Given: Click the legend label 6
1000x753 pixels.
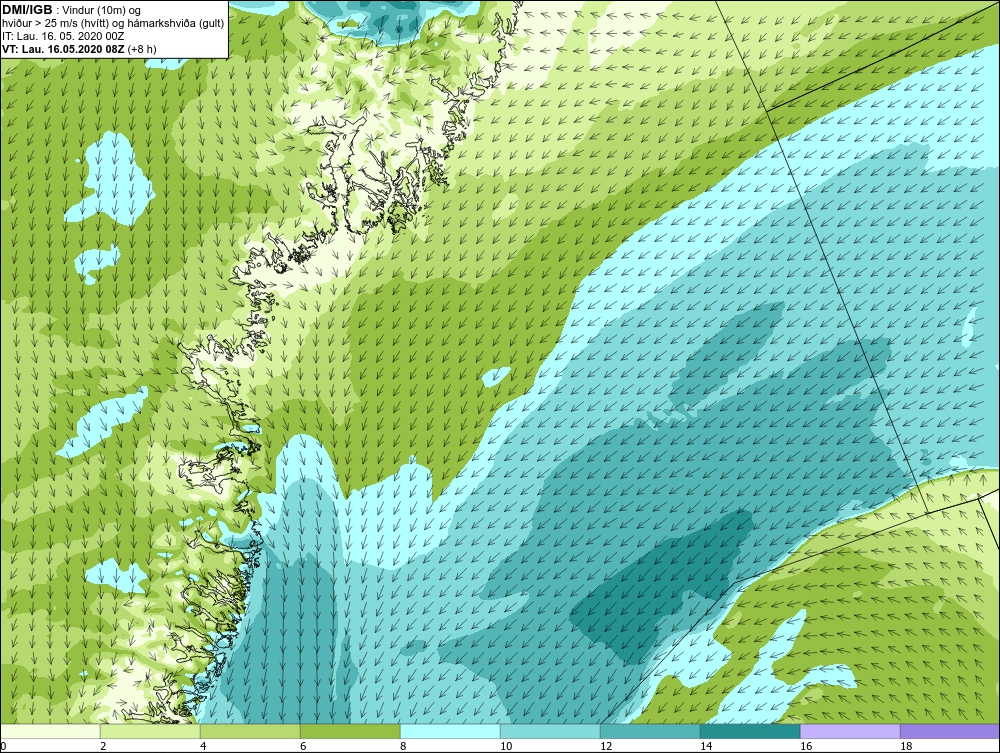Looking at the screenshot, I should [303, 746].
